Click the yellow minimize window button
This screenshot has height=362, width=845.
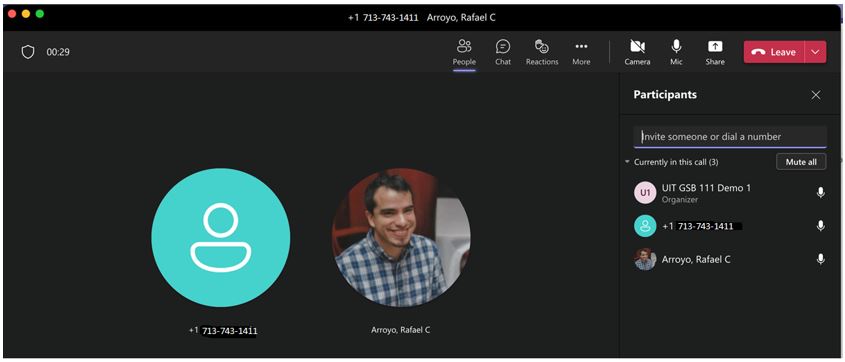point(26,14)
